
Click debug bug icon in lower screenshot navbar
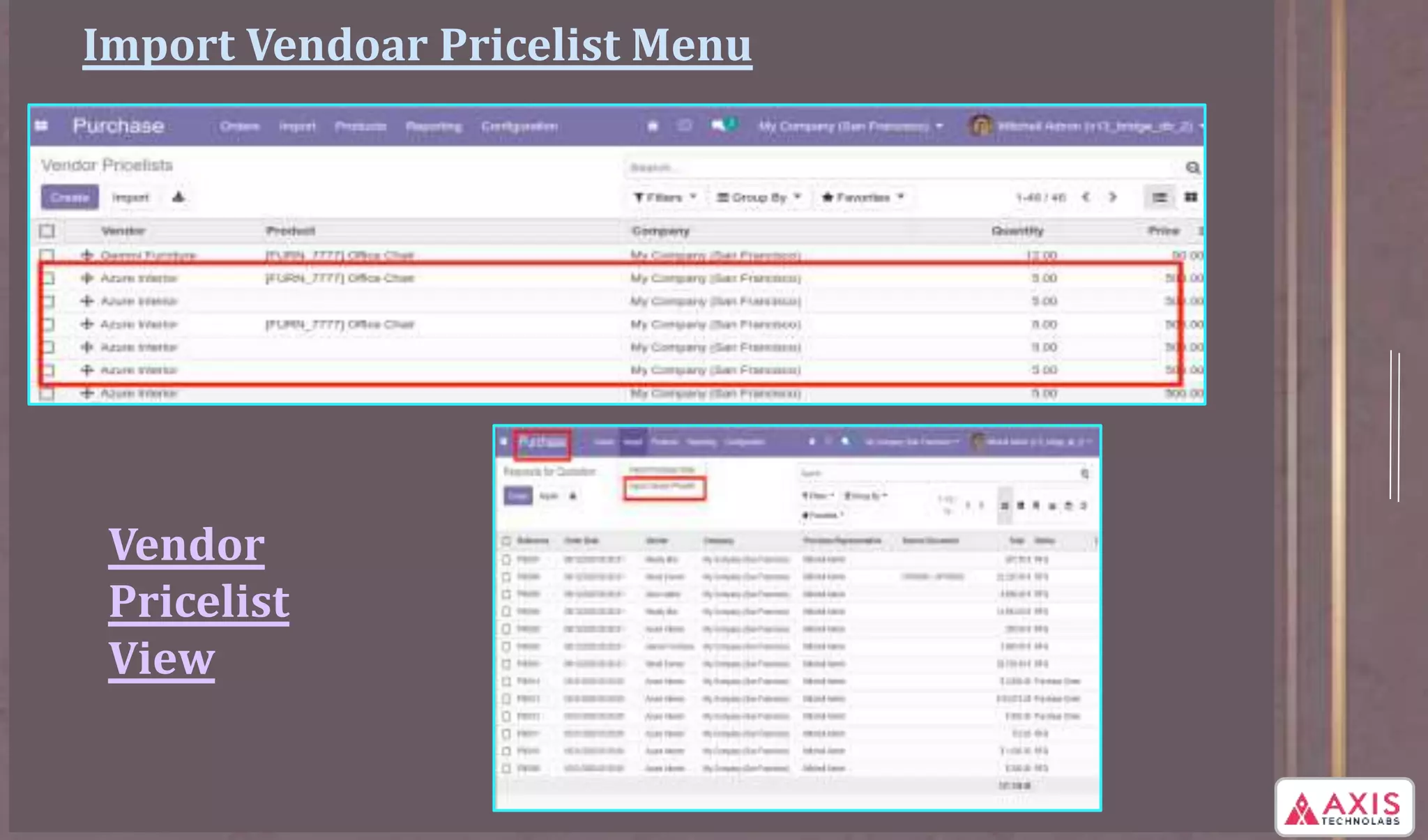812,442
